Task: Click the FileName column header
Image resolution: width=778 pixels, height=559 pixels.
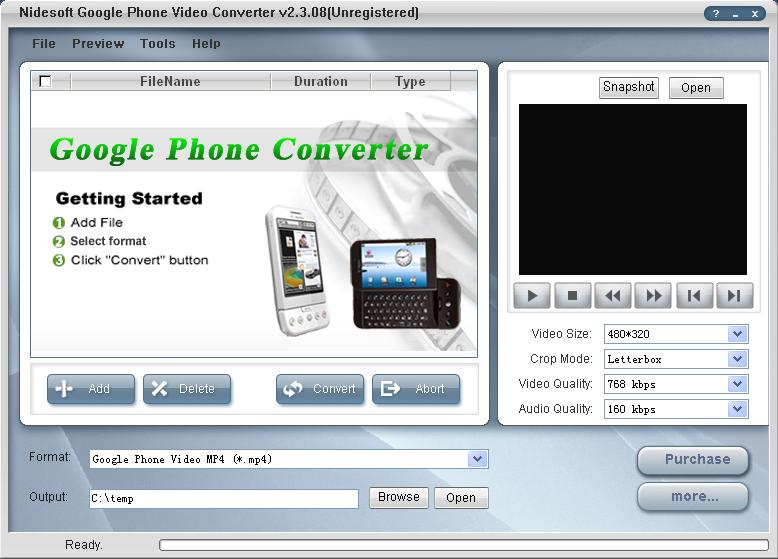Action: click(x=170, y=81)
